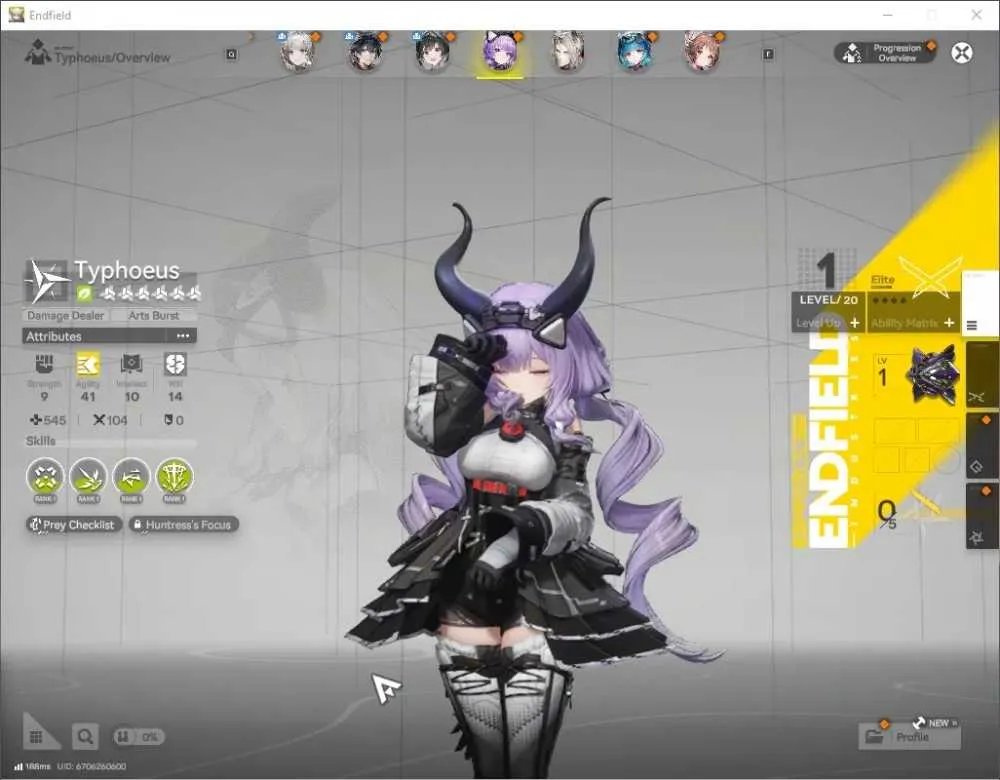Open the third skill icon in Skills
The height and width of the screenshot is (780, 1000).
pyautogui.click(x=131, y=477)
